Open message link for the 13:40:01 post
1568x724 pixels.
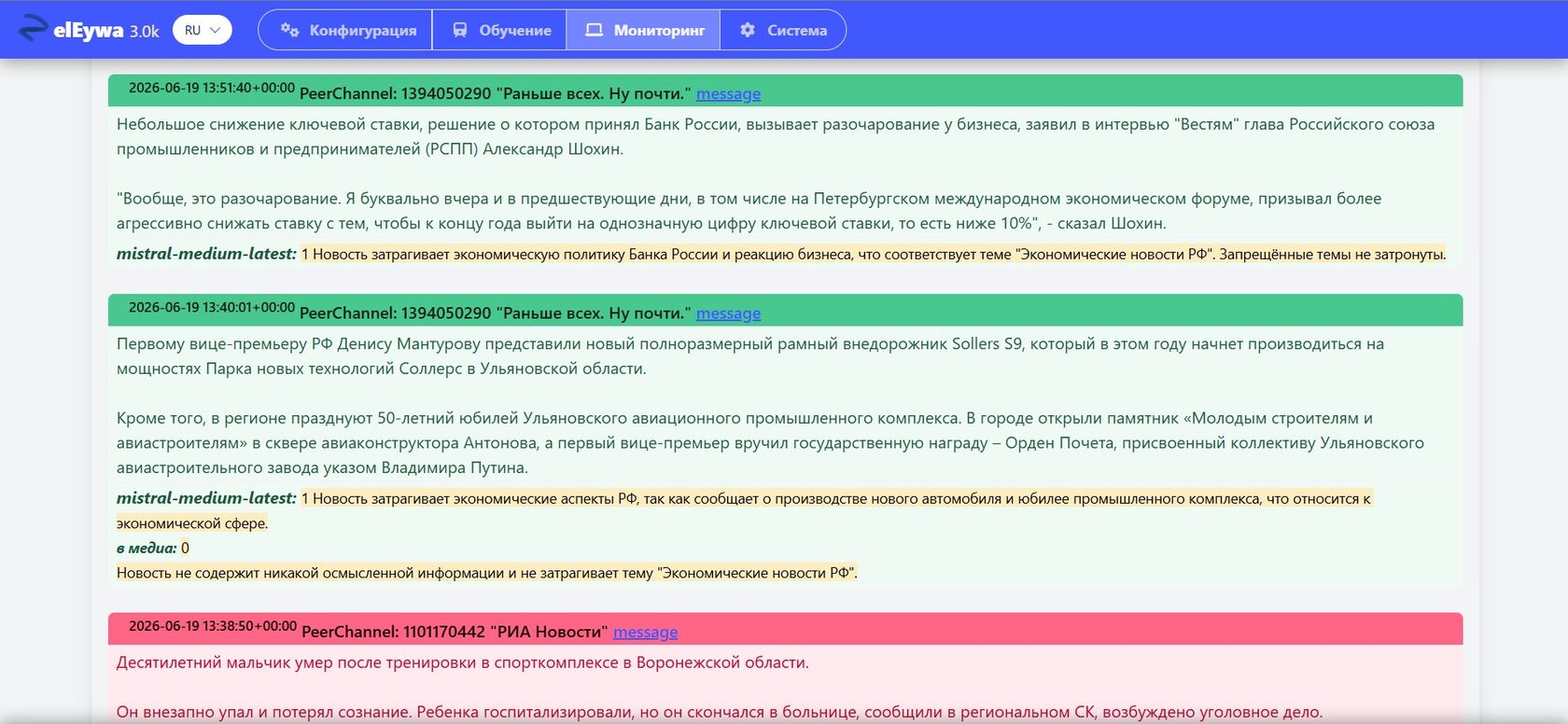click(x=728, y=313)
